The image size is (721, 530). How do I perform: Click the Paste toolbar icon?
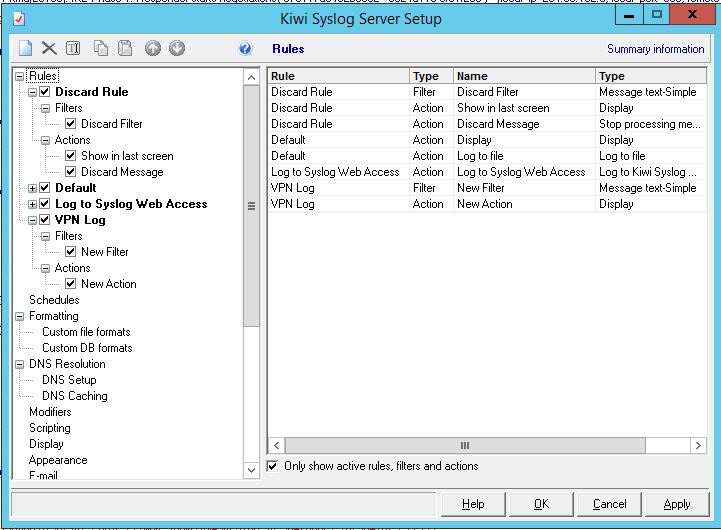click(x=125, y=48)
